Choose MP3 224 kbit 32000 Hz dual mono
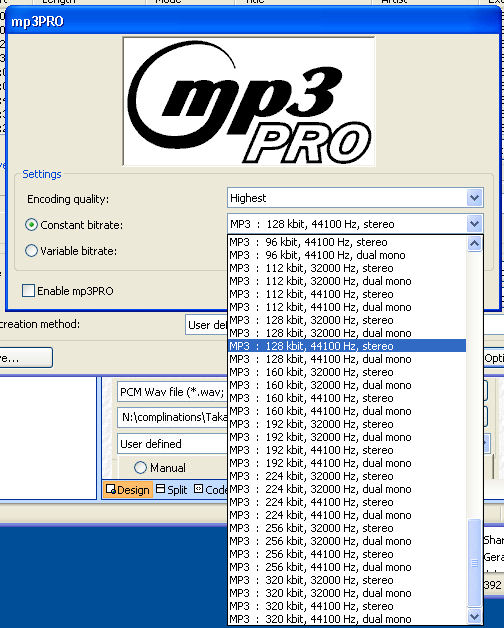Image resolution: width=504 pixels, height=628 pixels. point(347,489)
